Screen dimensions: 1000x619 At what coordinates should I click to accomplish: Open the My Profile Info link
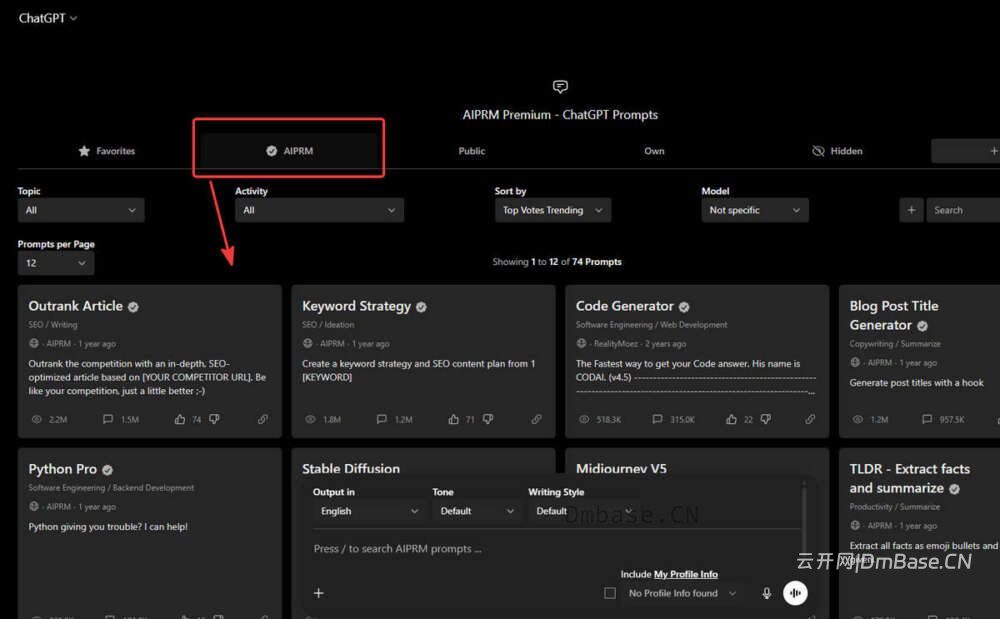[x=686, y=574]
